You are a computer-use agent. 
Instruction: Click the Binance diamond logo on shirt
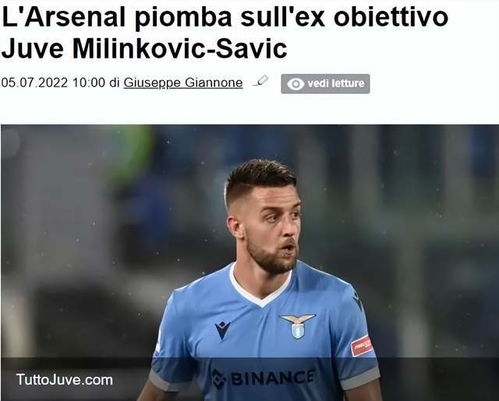pos(219,379)
